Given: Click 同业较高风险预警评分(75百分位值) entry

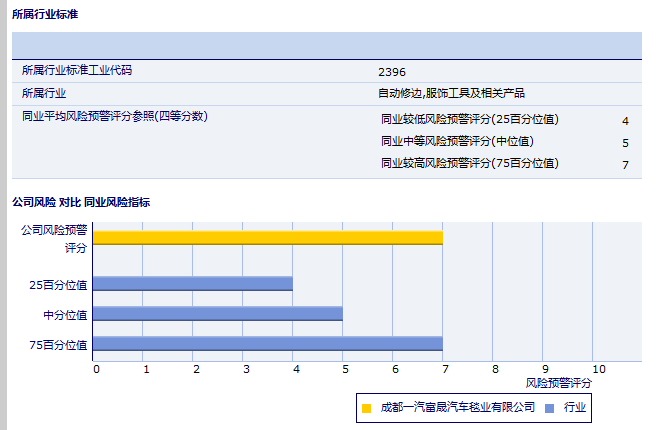Looking at the screenshot, I should 469,163.
